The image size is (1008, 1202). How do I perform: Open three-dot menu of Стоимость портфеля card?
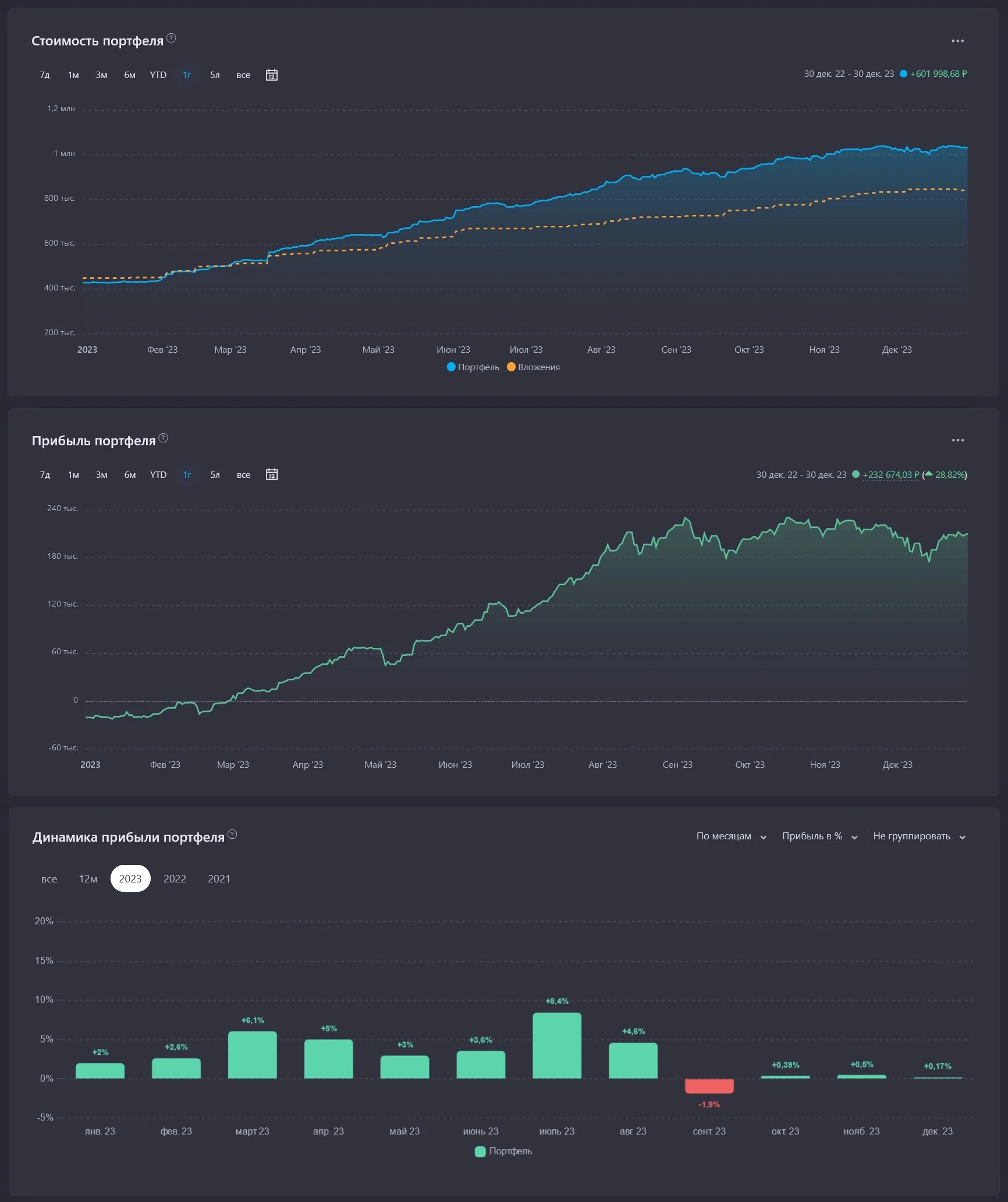tap(957, 41)
